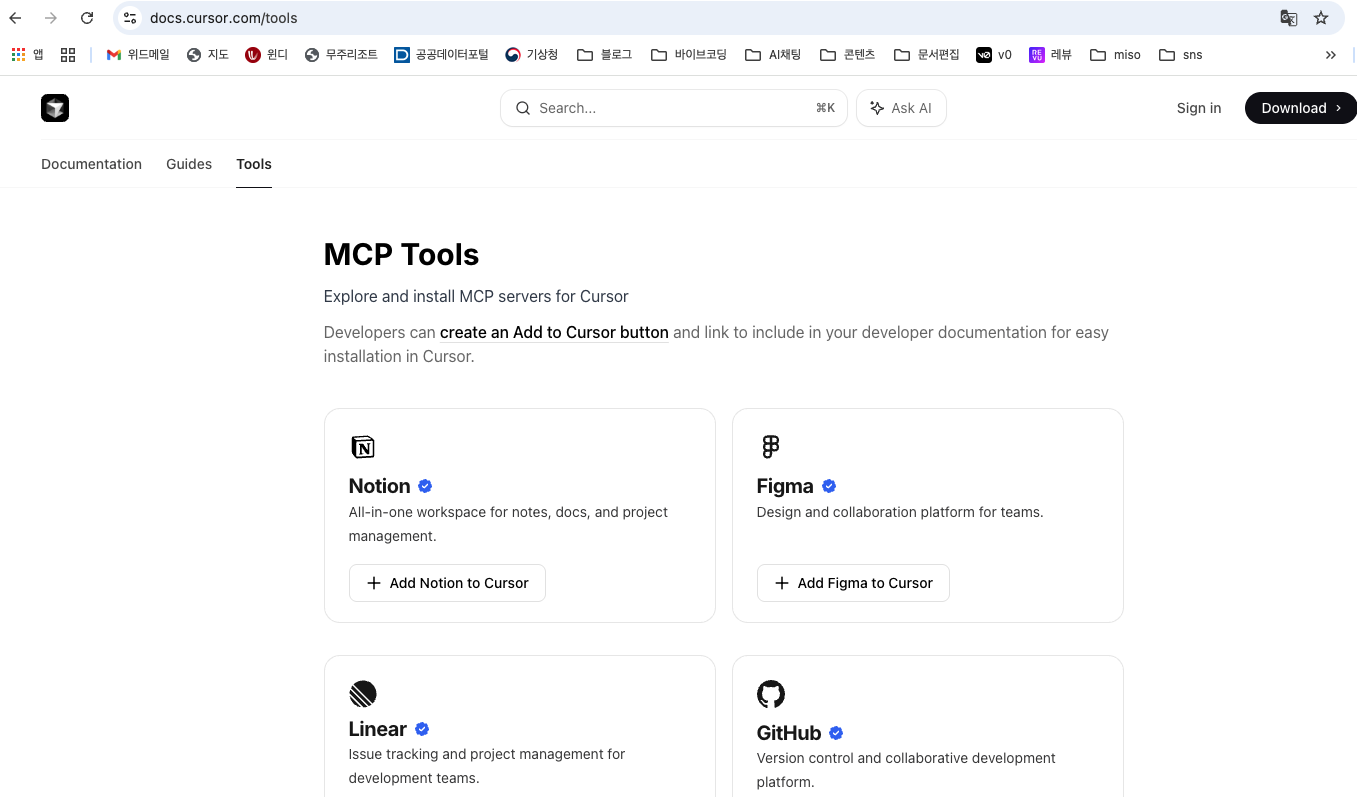Image resolution: width=1357 pixels, height=797 pixels.
Task: Expand the 콘텐츠 bookmark folder
Action: 847,55
